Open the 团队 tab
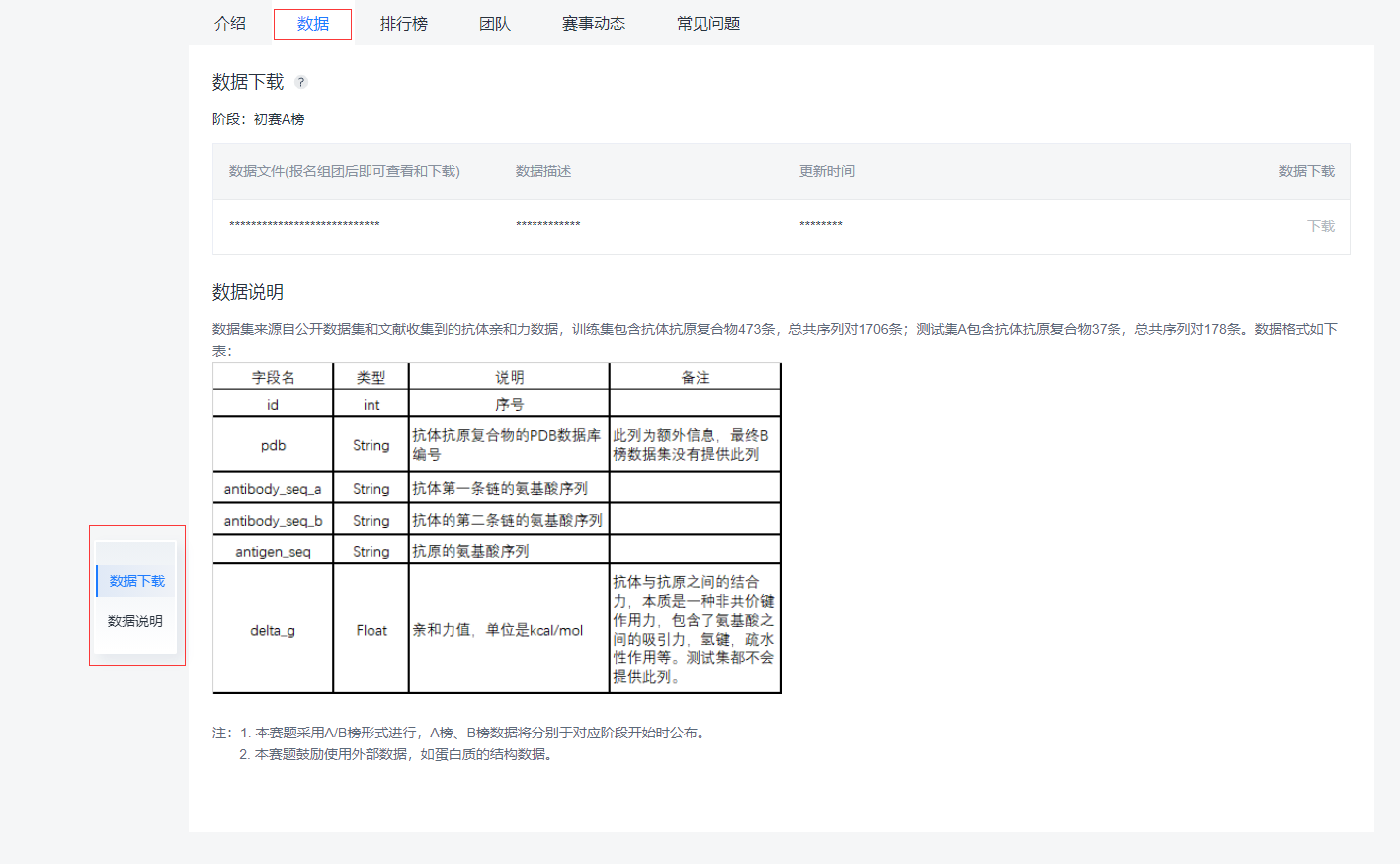 point(495,24)
